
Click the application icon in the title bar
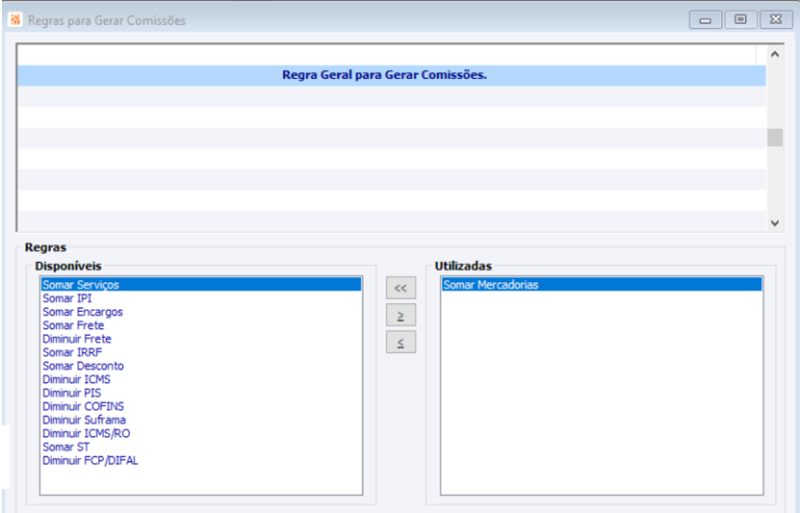[15, 20]
